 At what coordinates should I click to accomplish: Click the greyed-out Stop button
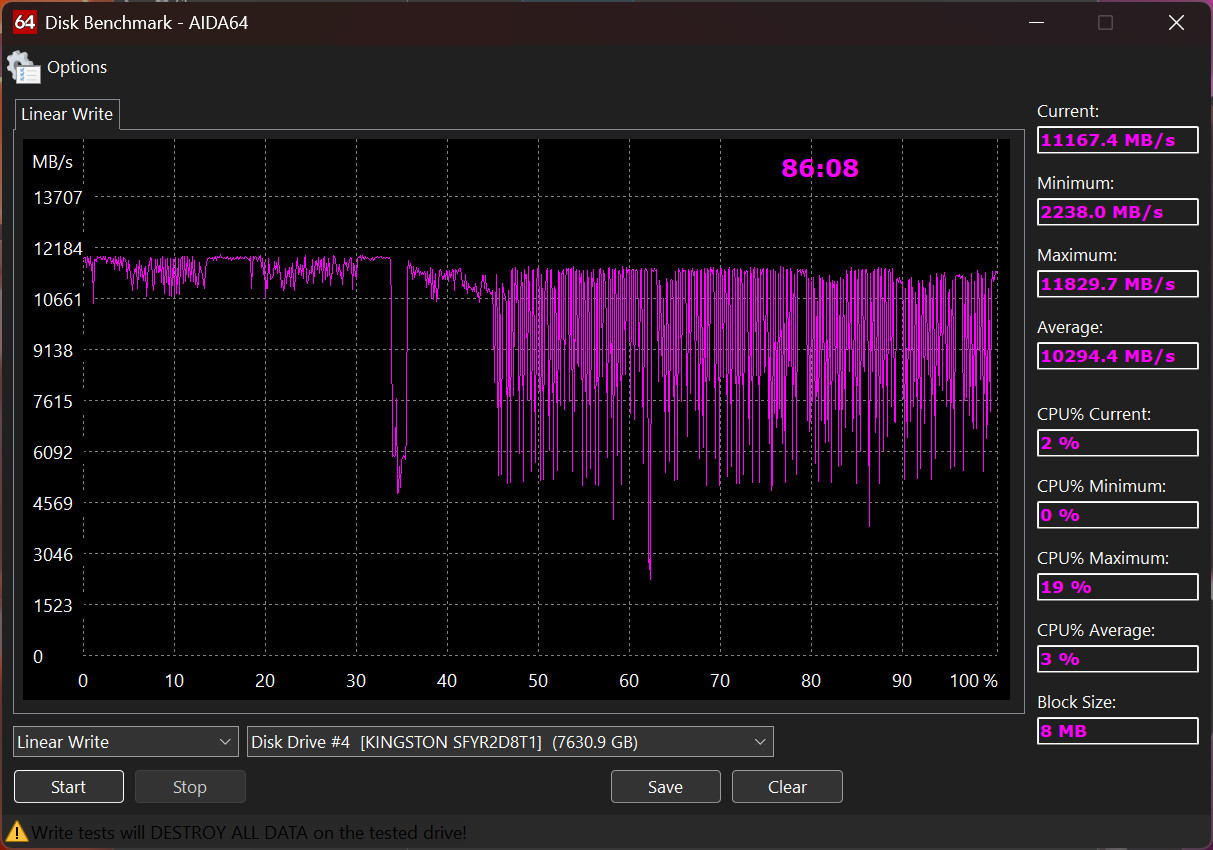[190, 787]
